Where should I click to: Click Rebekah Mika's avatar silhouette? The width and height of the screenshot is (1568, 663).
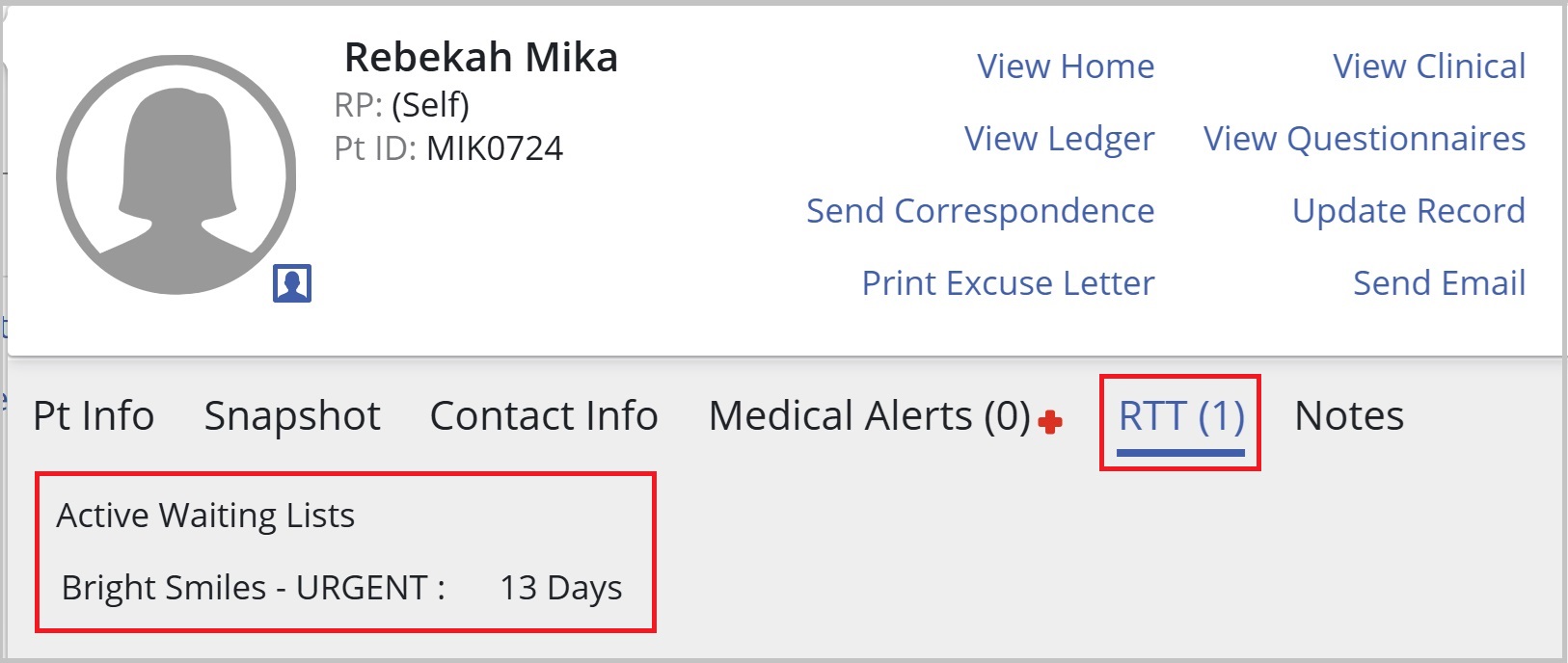coord(176,174)
